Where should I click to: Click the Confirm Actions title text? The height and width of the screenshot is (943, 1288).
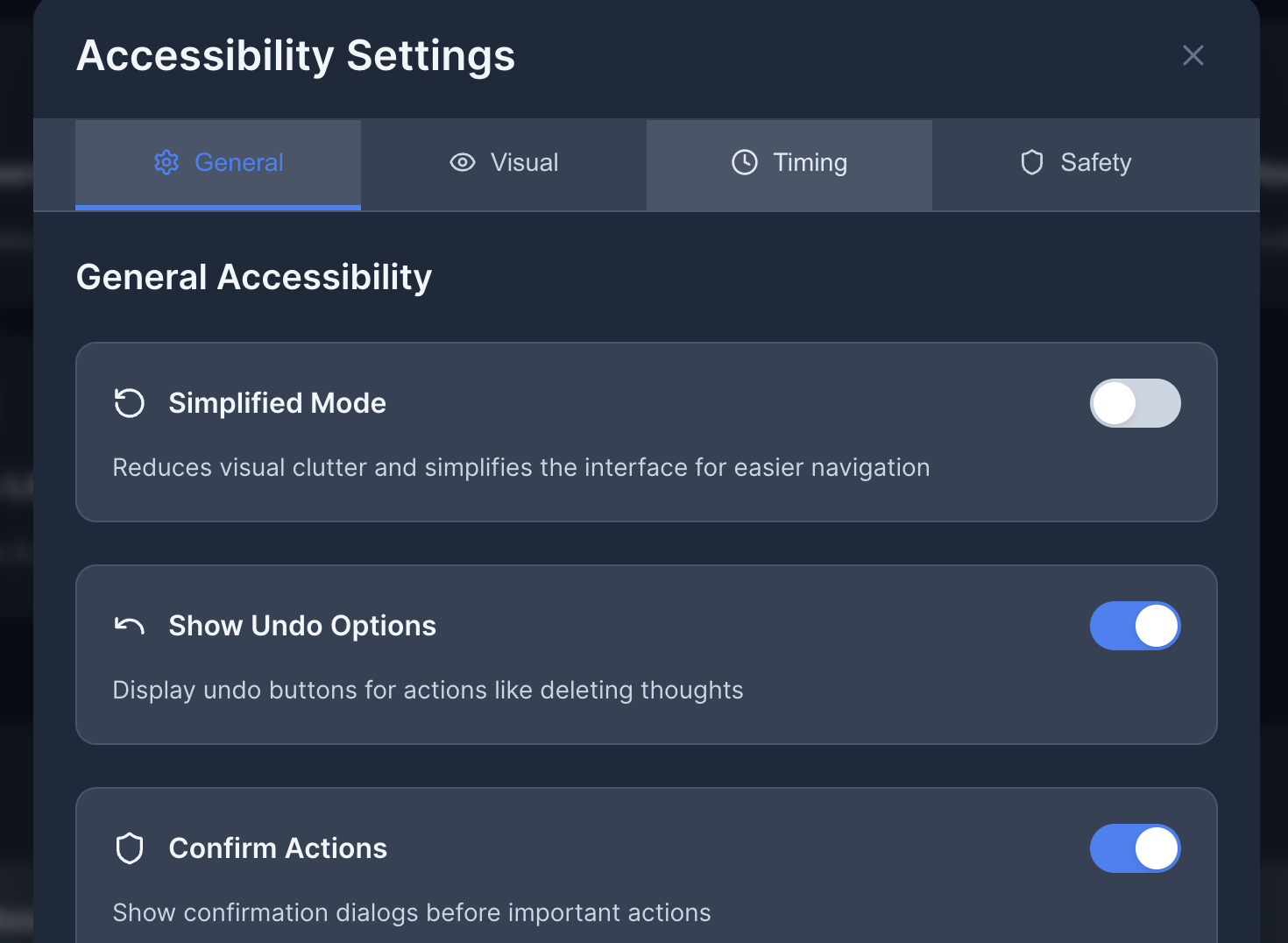tap(278, 848)
